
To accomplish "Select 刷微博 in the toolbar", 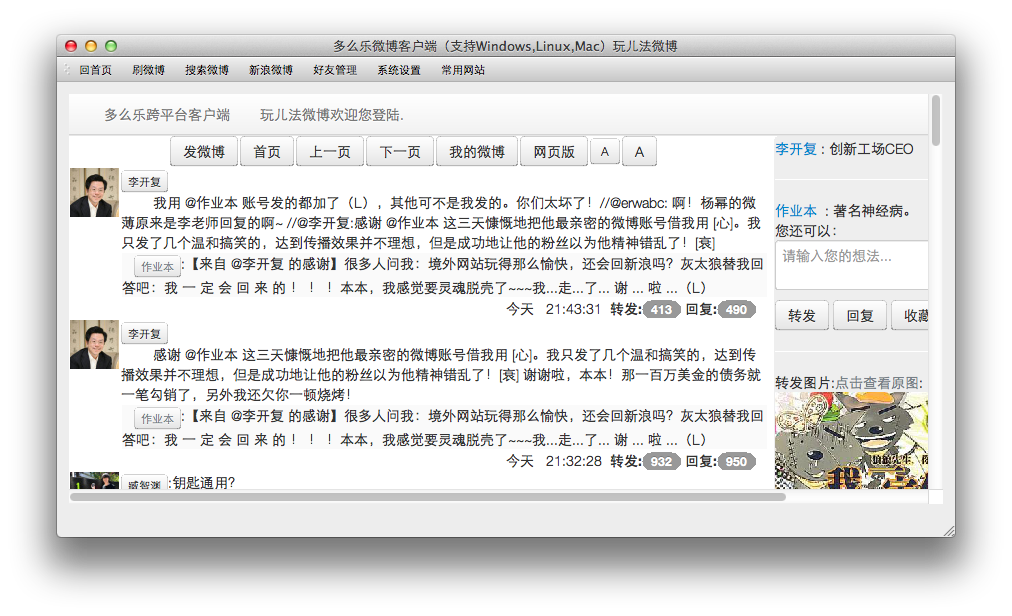I will point(148,70).
